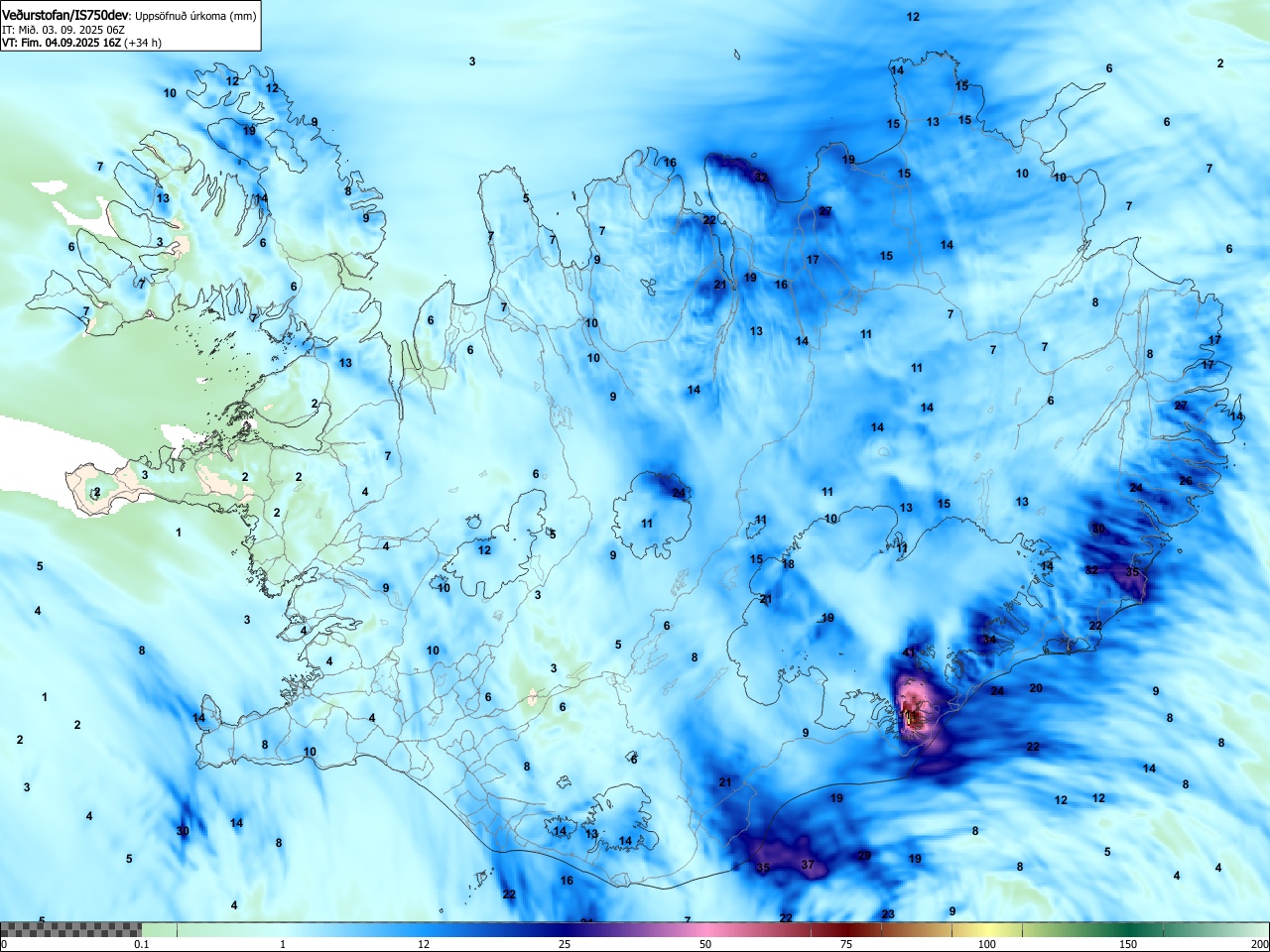1270x952 pixels.
Task: Click the 100 tick label on the colour scale
Action: [986, 944]
